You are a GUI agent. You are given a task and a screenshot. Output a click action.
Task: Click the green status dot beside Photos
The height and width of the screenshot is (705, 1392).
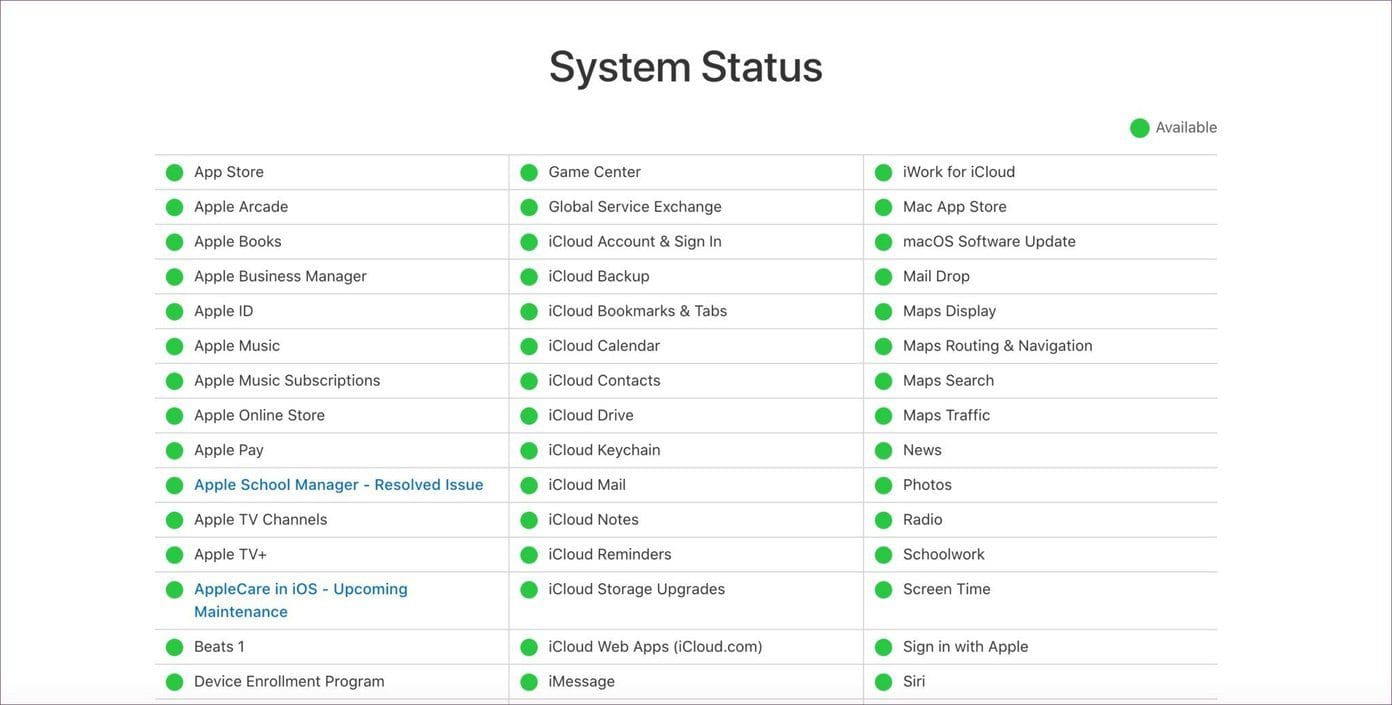pos(883,485)
